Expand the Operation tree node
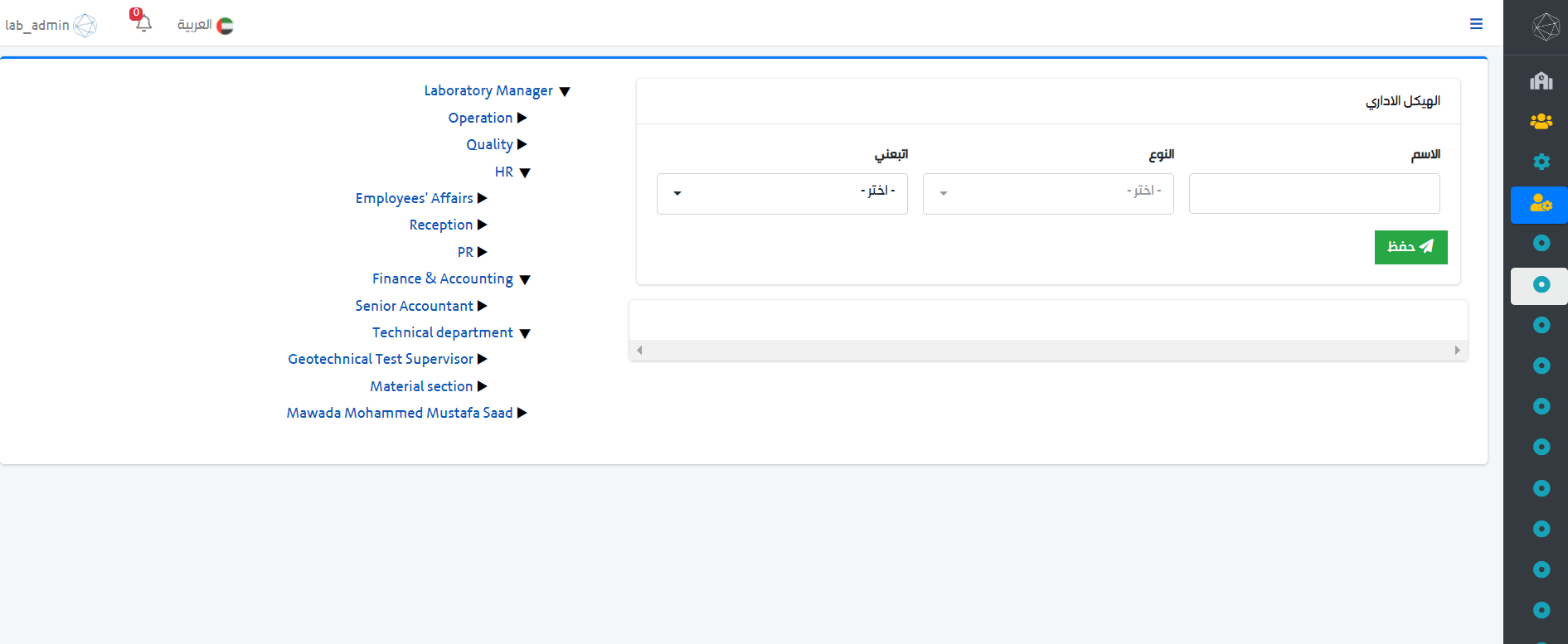This screenshot has width=1568, height=644. [522, 118]
